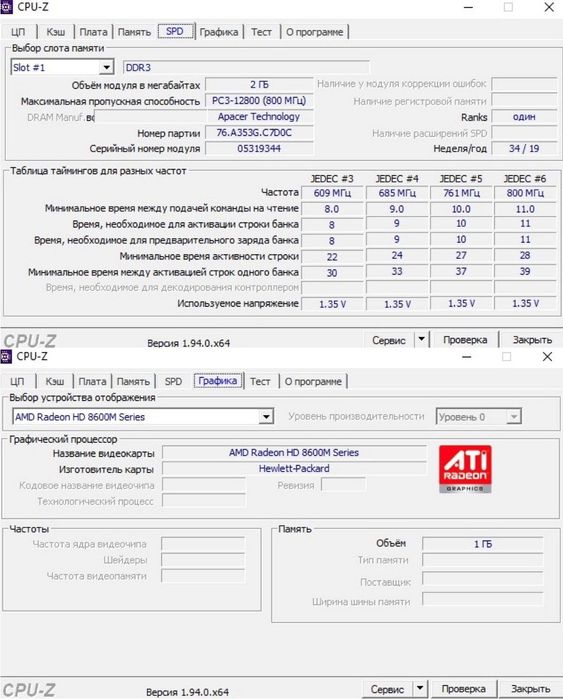563x699 pixels.
Task: Open the Уровень 0 performance level dropdown
Action: tap(514, 417)
